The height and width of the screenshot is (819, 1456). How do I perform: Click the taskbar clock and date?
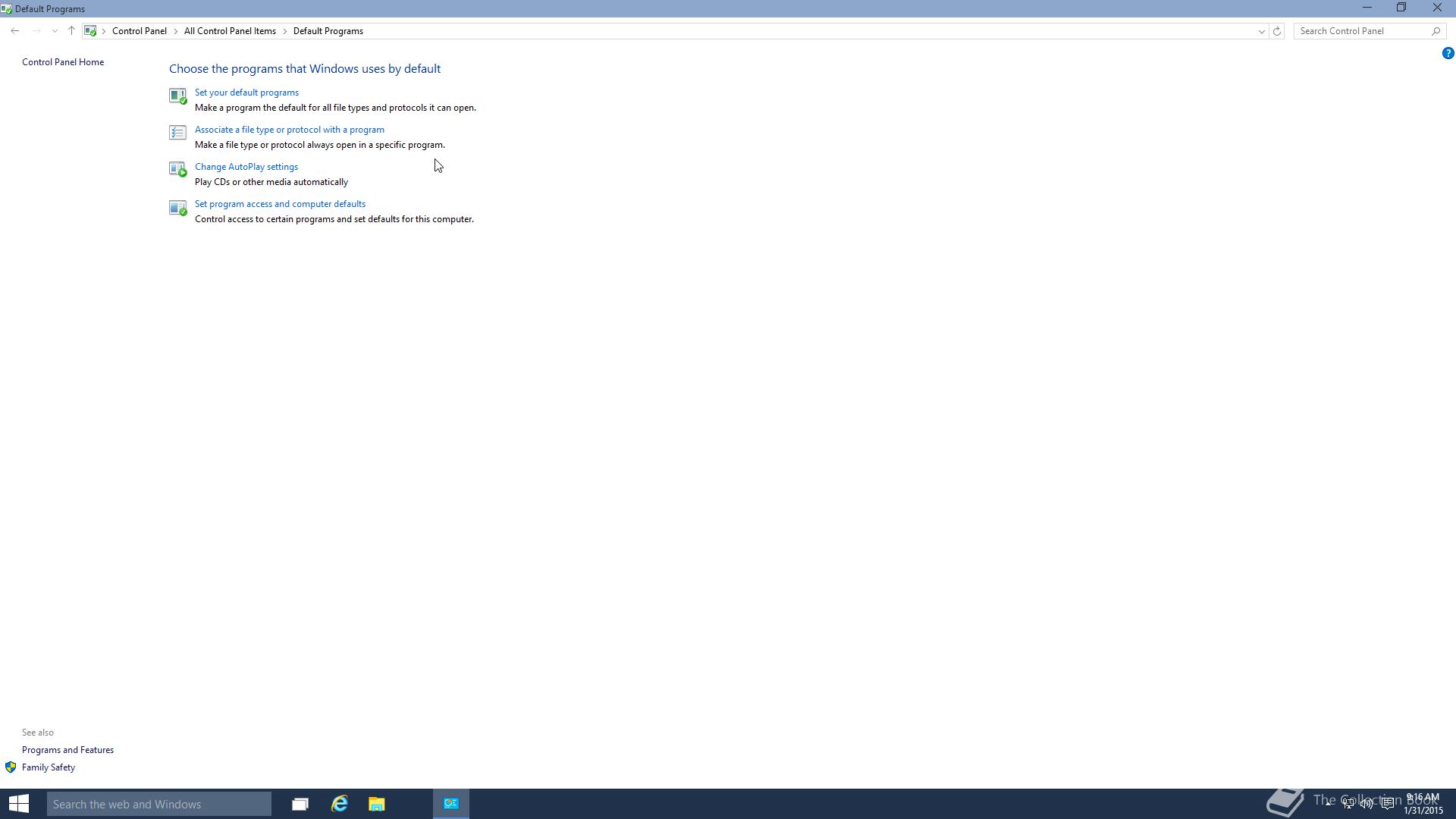coord(1423,804)
